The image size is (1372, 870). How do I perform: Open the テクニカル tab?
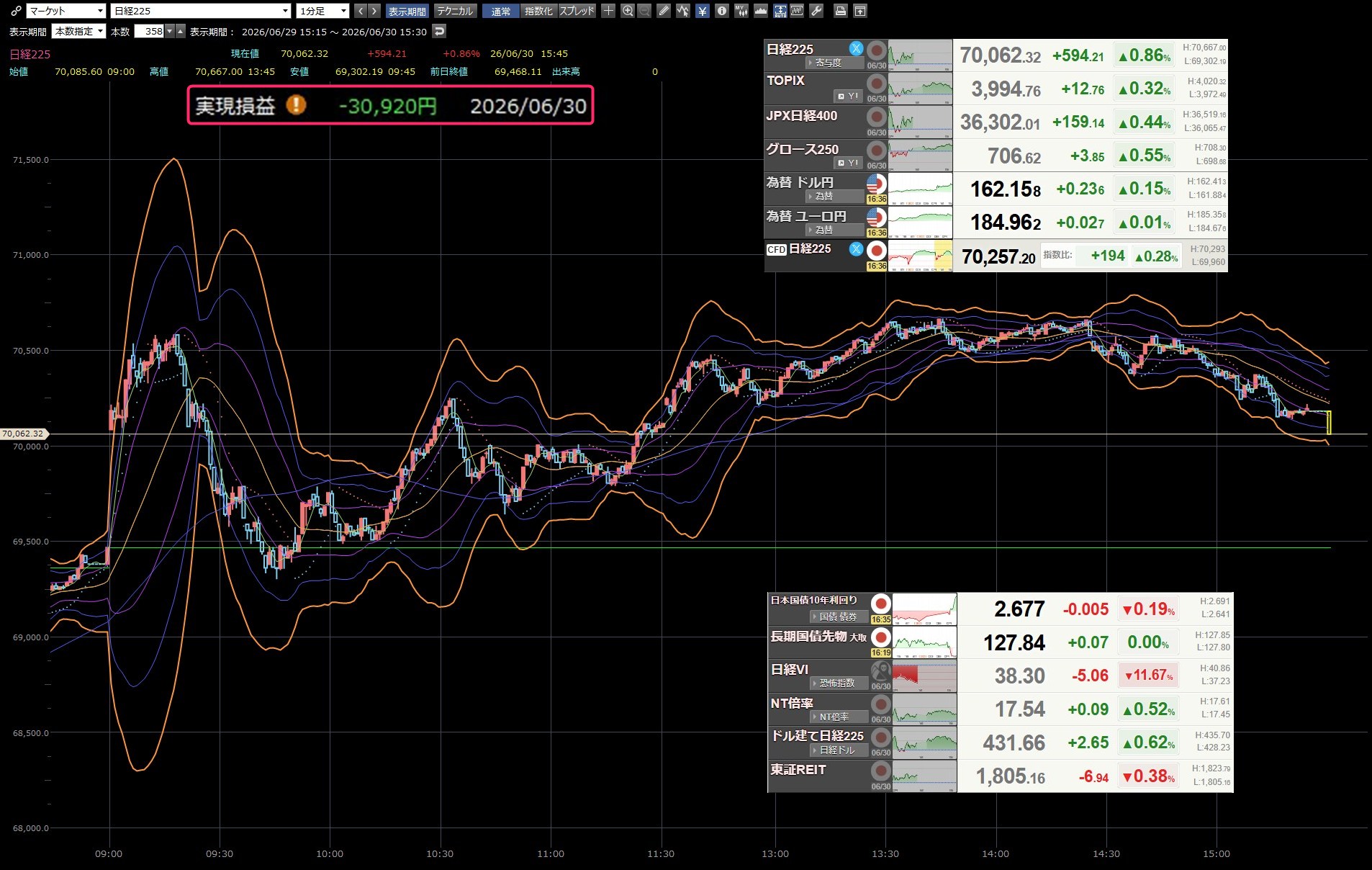[455, 11]
